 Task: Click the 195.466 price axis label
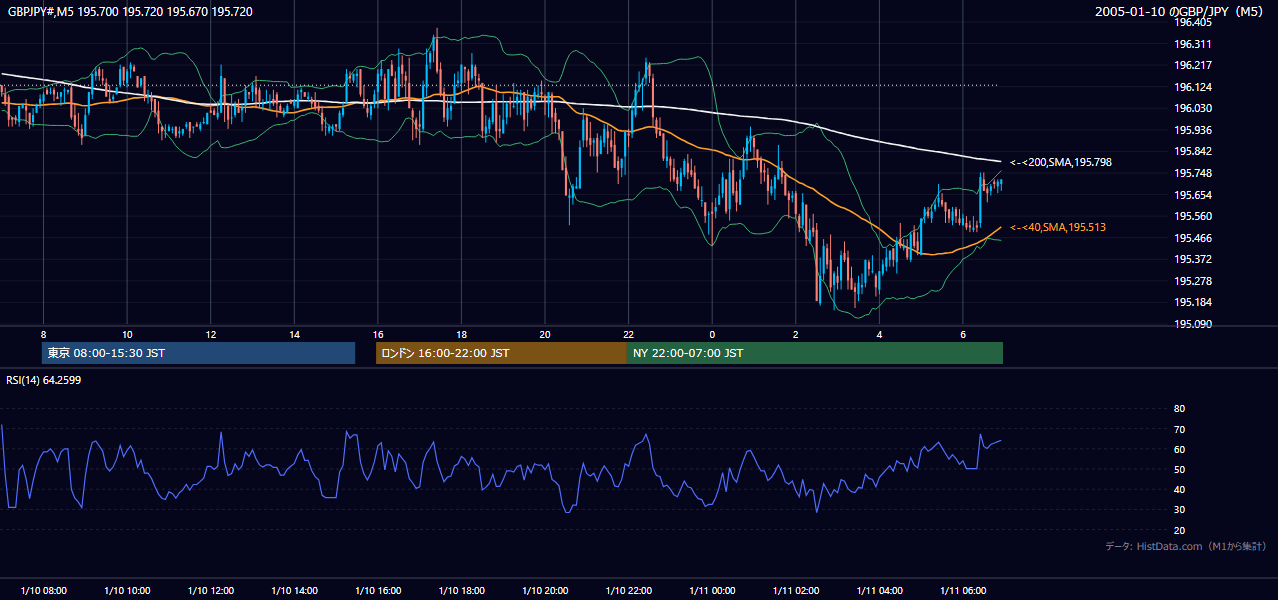(1193, 238)
